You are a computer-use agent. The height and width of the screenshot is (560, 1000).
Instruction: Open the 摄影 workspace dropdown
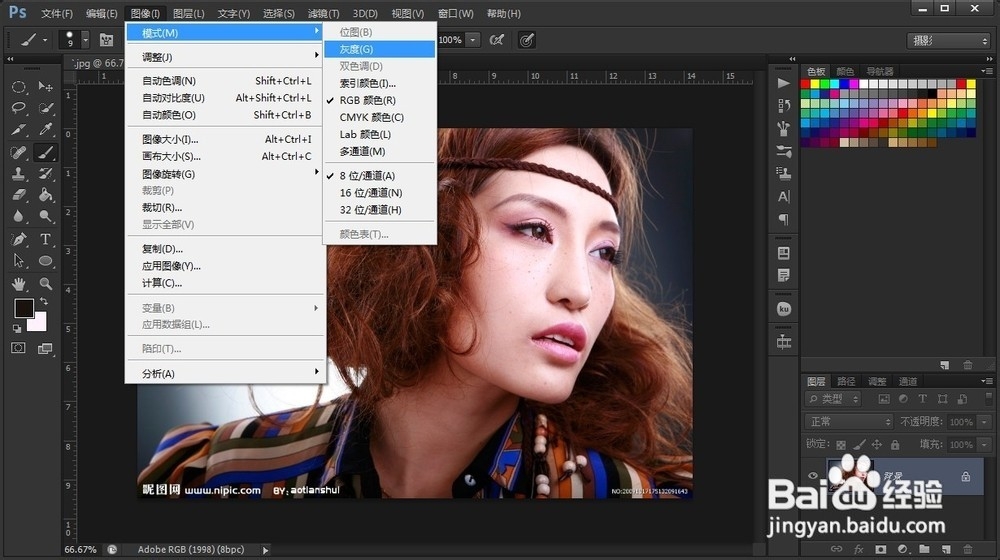click(948, 40)
